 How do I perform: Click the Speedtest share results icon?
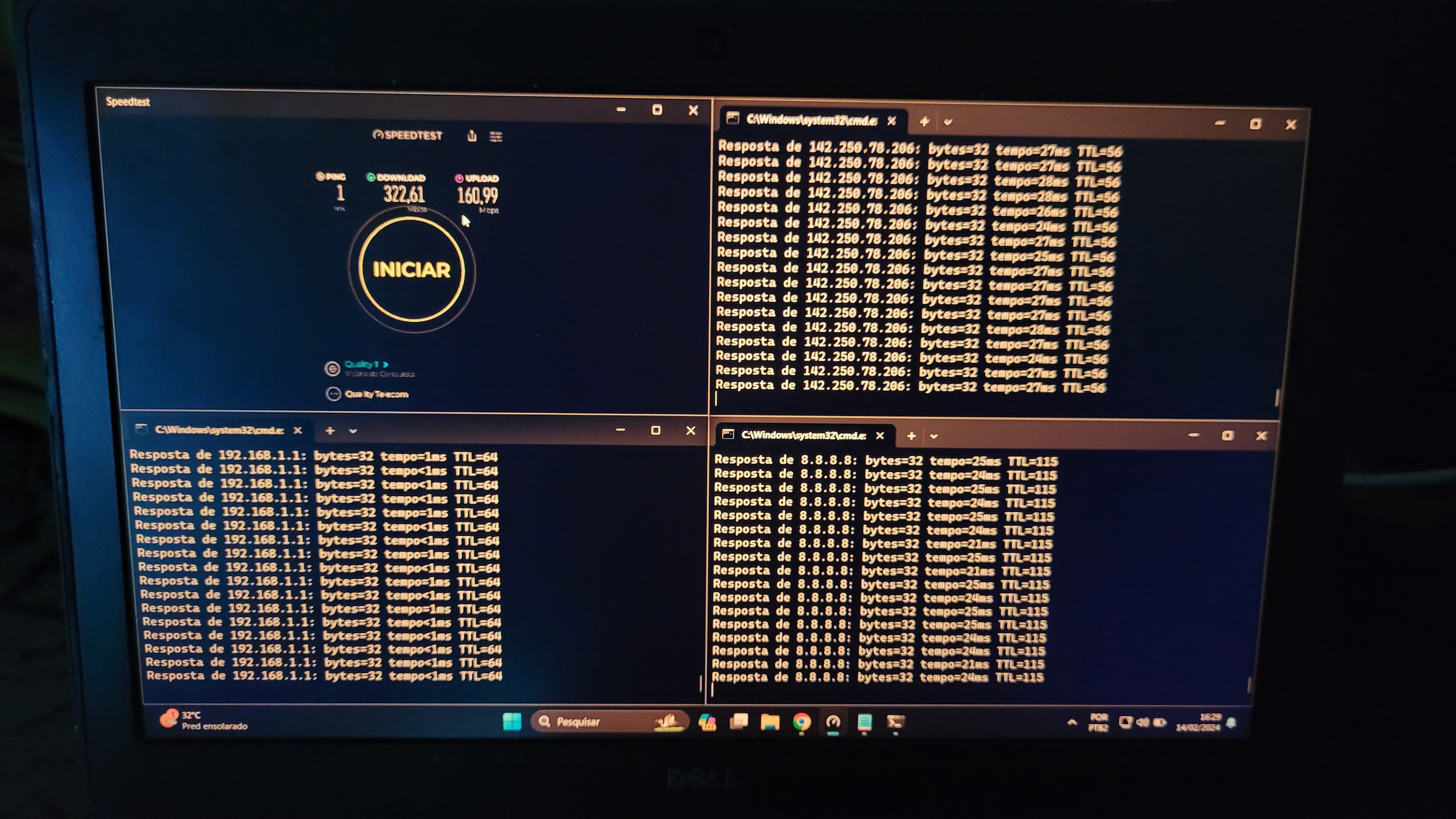(x=472, y=136)
